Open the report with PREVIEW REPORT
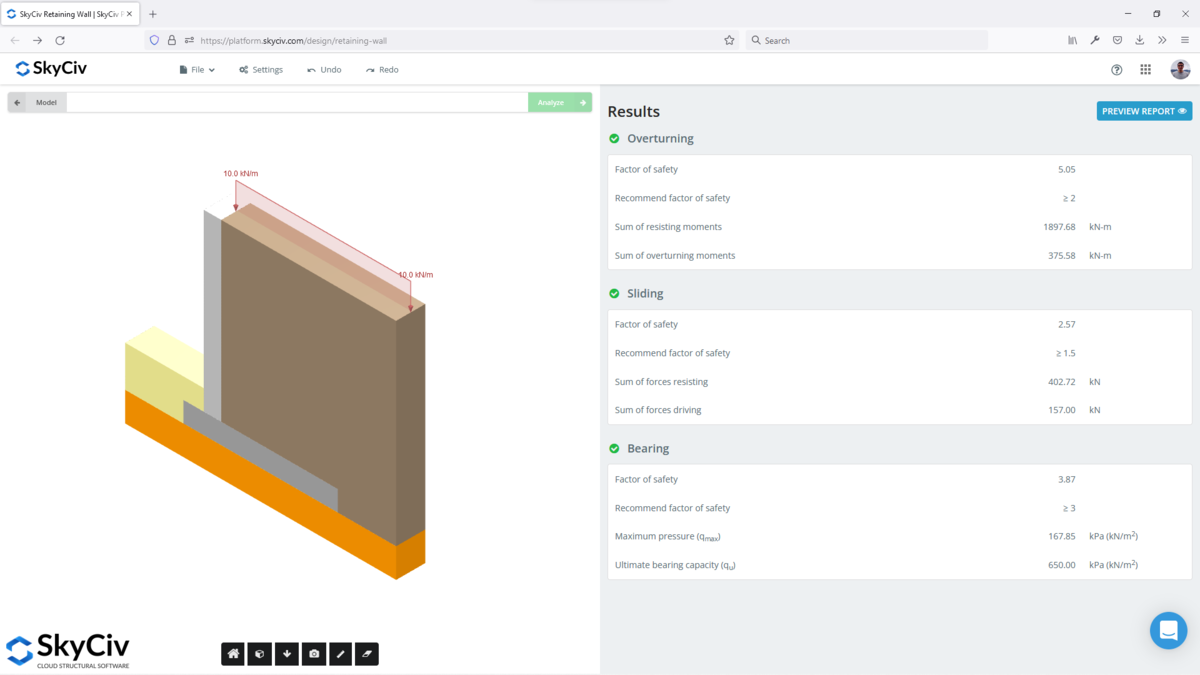 tap(1143, 111)
